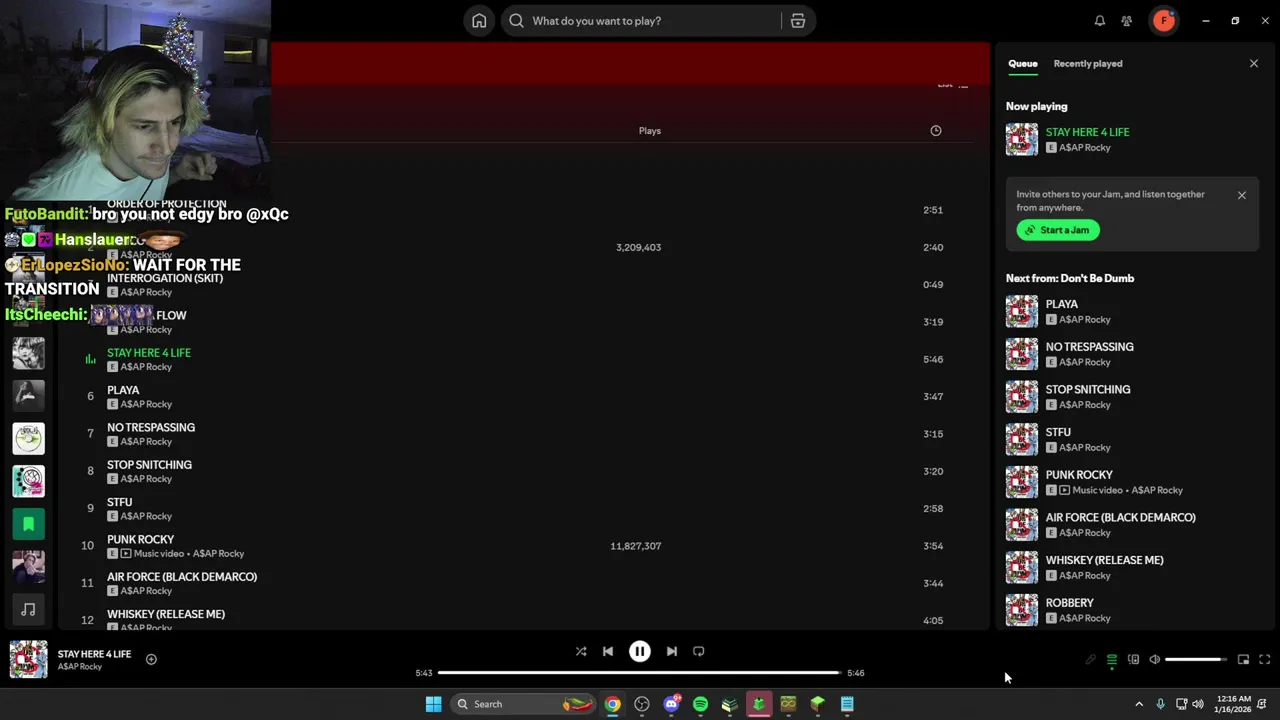Close the Queue panel
This screenshot has width=1280, height=720.
coord(1254,63)
